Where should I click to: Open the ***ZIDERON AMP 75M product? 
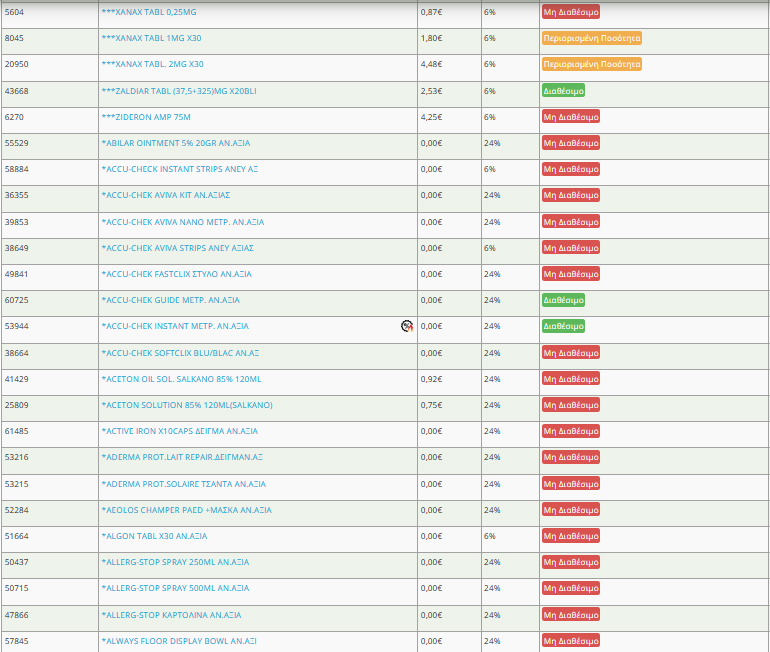coord(146,117)
